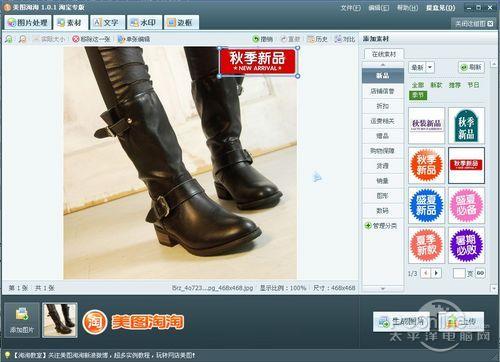Click the 上传 upload button

[x=462, y=322]
